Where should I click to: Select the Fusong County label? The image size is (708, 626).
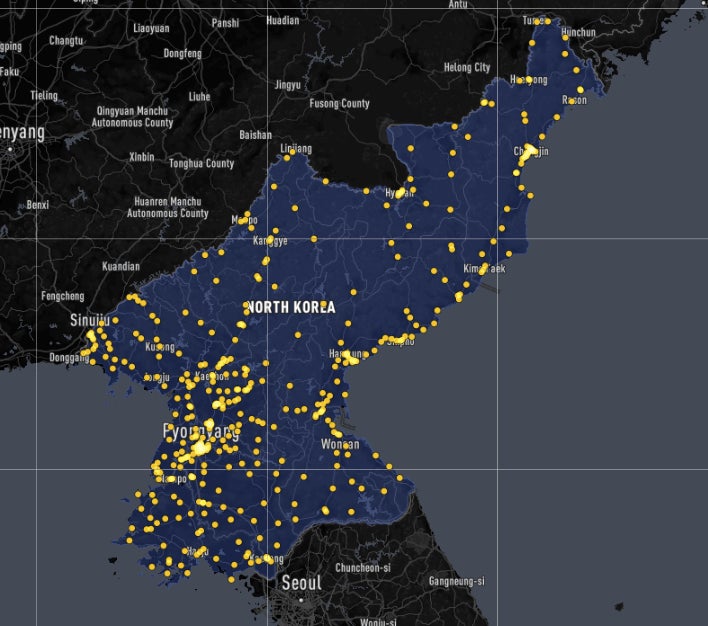340,104
